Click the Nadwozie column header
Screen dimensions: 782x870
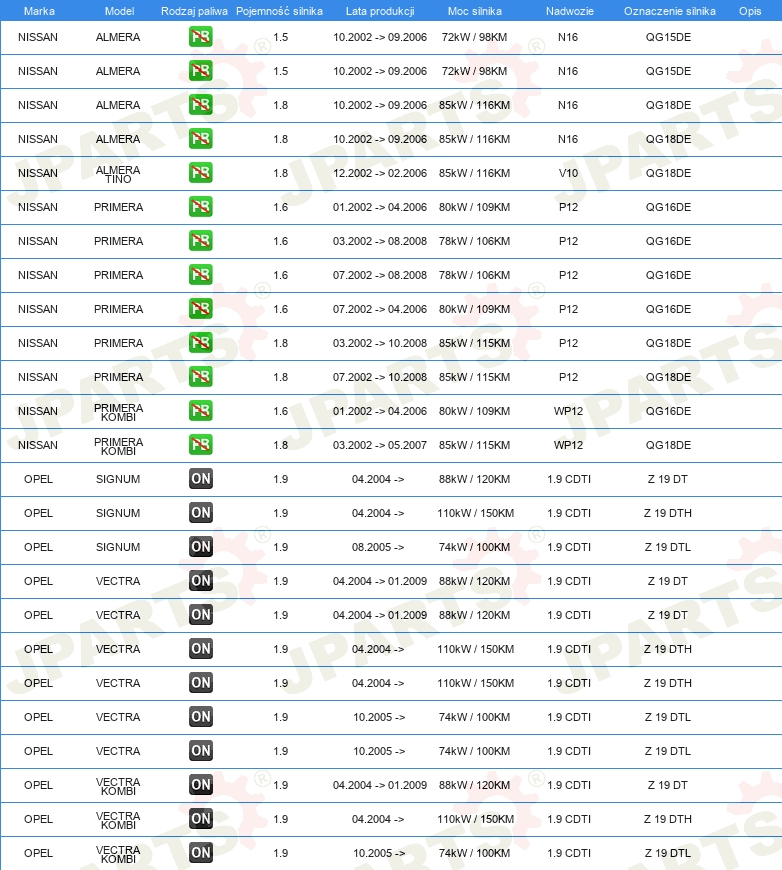pos(569,11)
